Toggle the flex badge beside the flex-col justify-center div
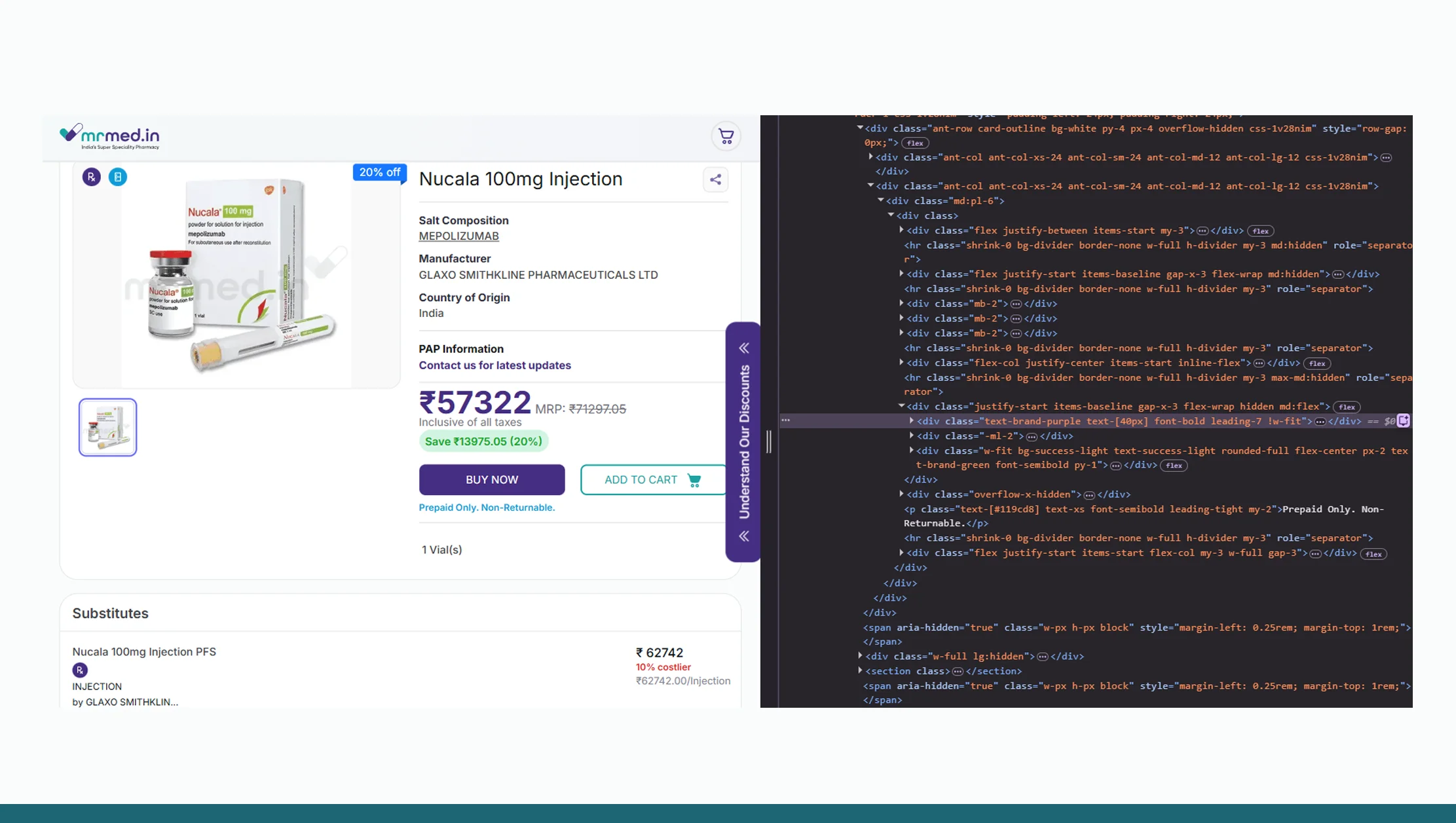Viewport: 1456px width, 823px height. [x=1316, y=363]
